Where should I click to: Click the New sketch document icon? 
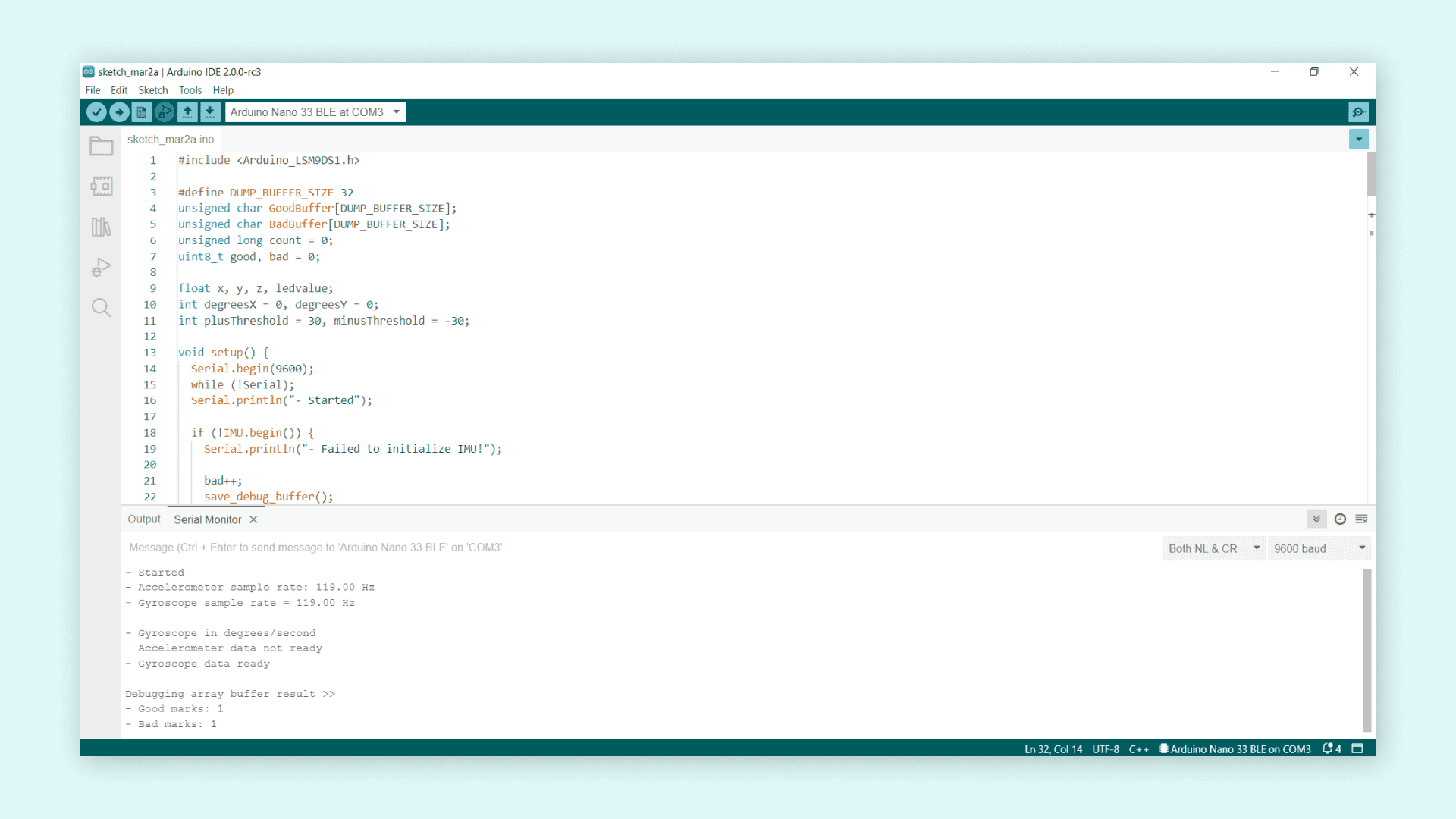pos(142,112)
